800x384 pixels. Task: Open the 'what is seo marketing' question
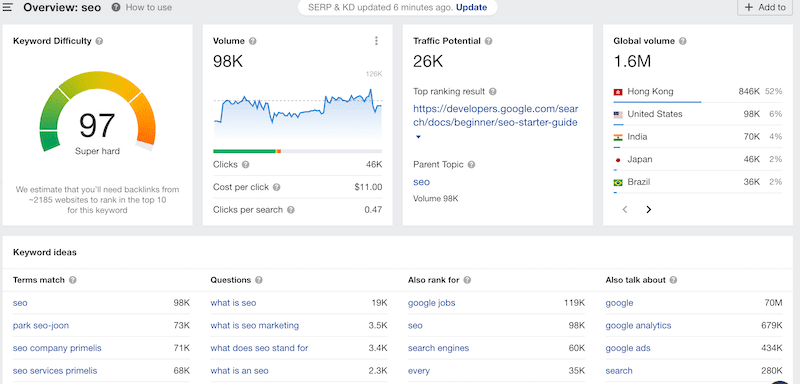[255, 325]
